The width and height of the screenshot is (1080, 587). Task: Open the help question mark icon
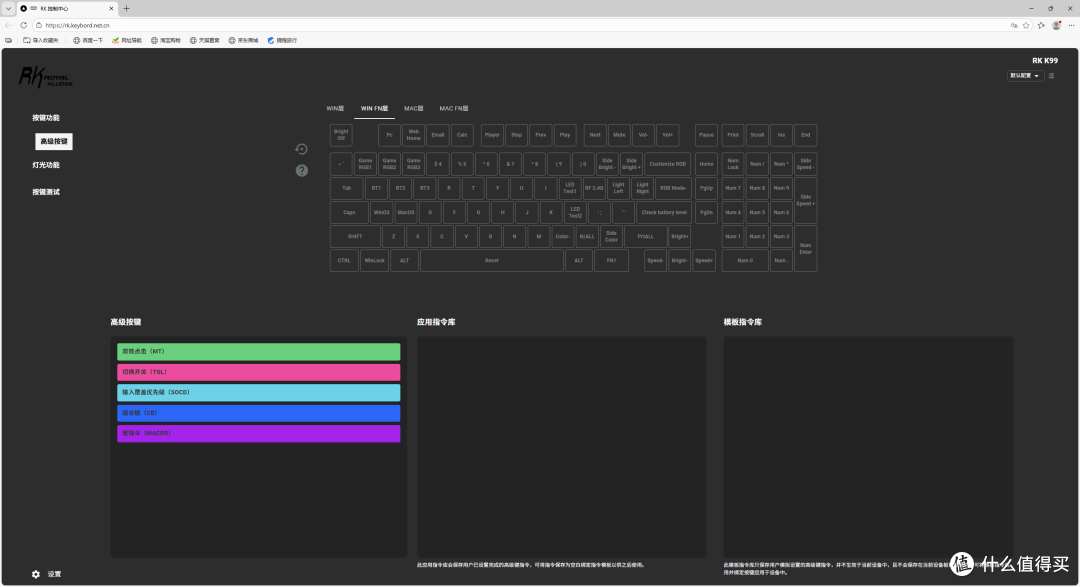(x=302, y=170)
